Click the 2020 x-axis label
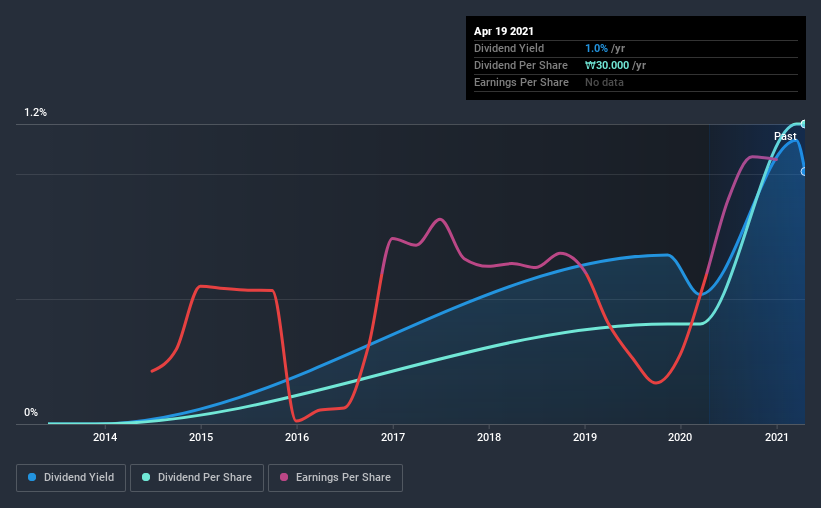Screen dimensions: 821x508 click(680, 437)
